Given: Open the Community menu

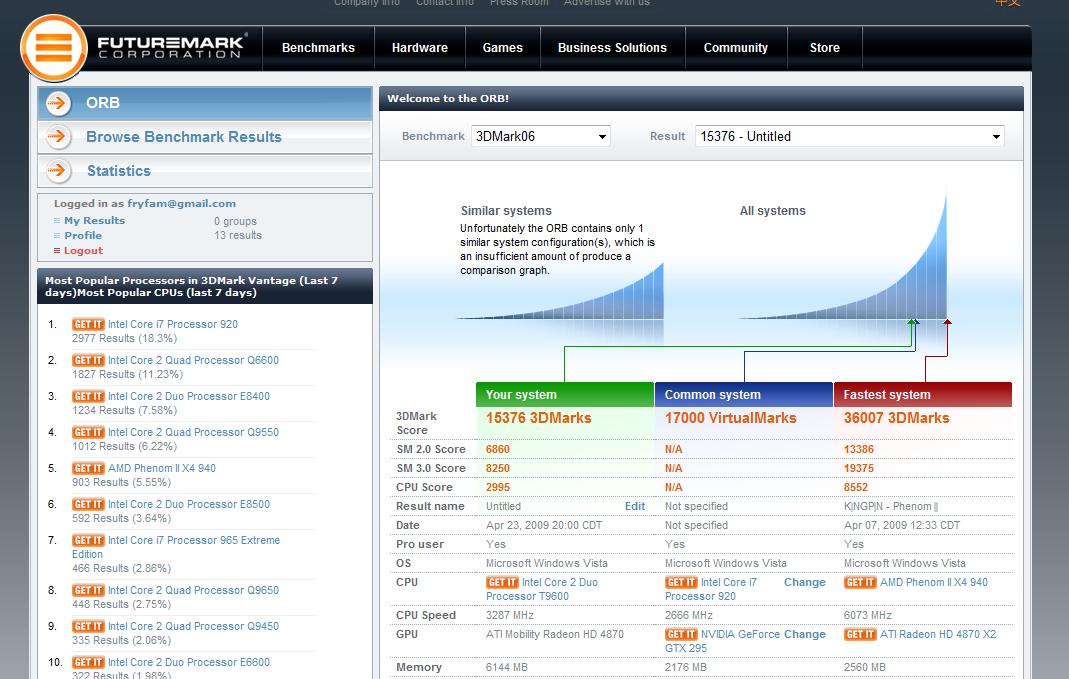Looking at the screenshot, I should click(736, 48).
